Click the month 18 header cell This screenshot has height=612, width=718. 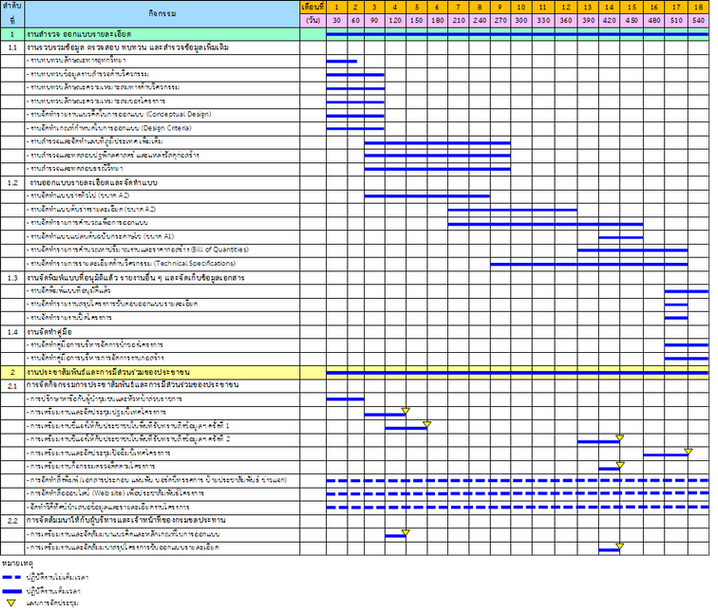click(x=698, y=7)
